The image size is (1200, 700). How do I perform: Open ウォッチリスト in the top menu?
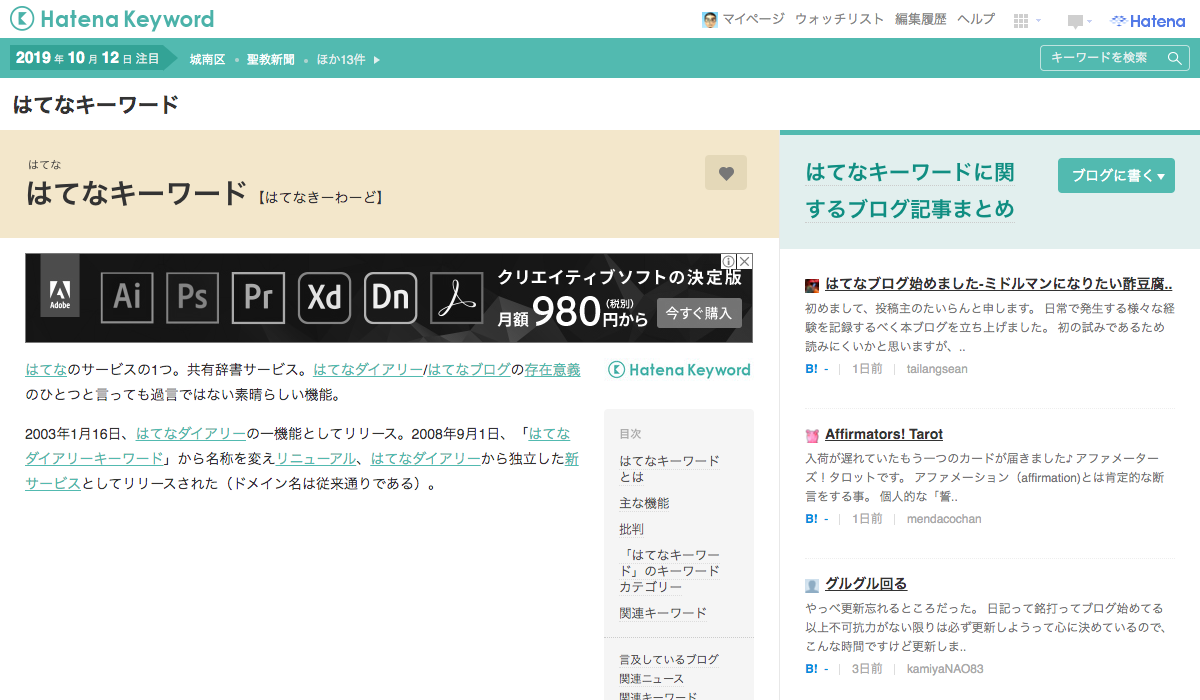click(x=839, y=19)
